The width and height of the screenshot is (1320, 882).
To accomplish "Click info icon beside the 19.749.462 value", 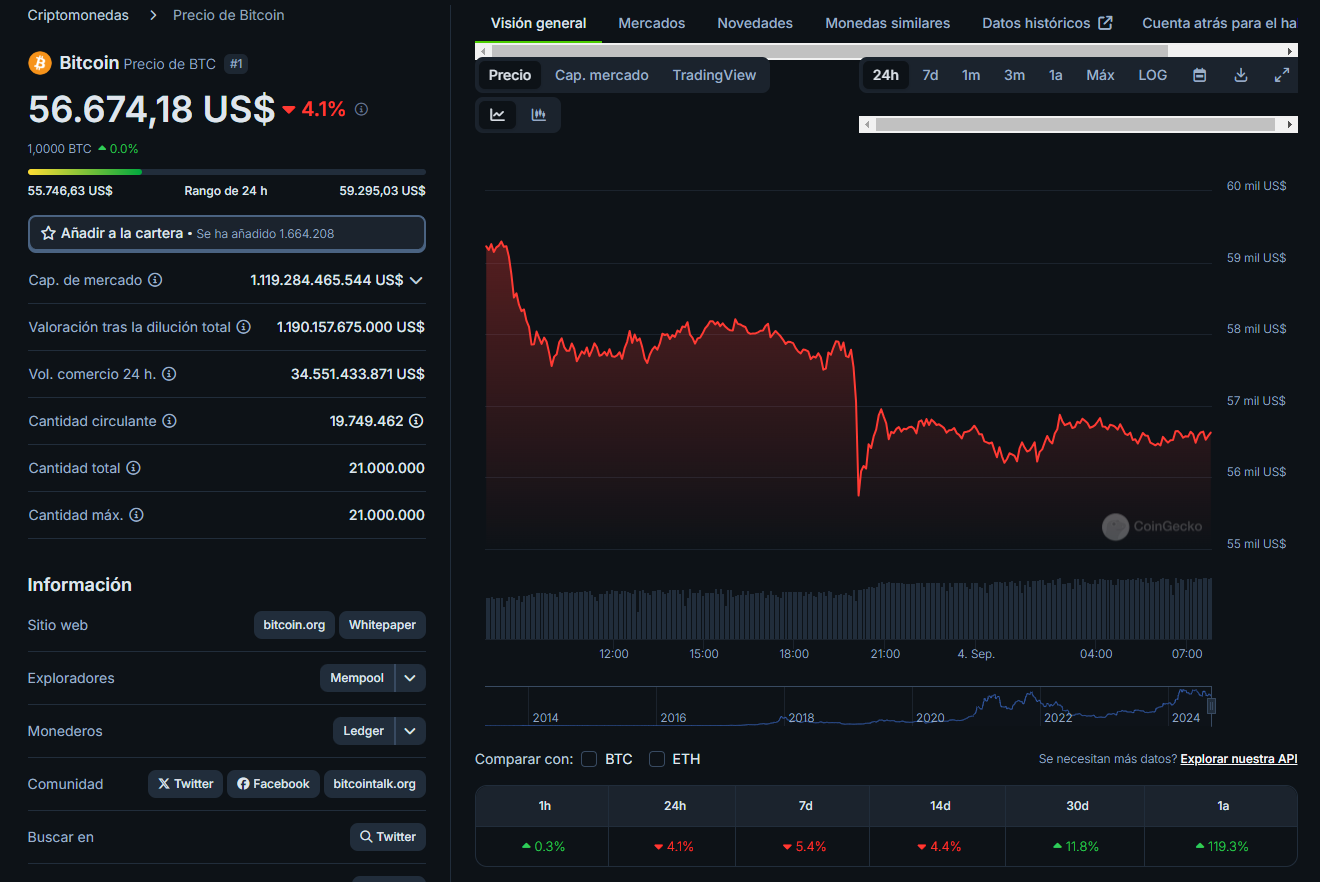I will point(416,421).
